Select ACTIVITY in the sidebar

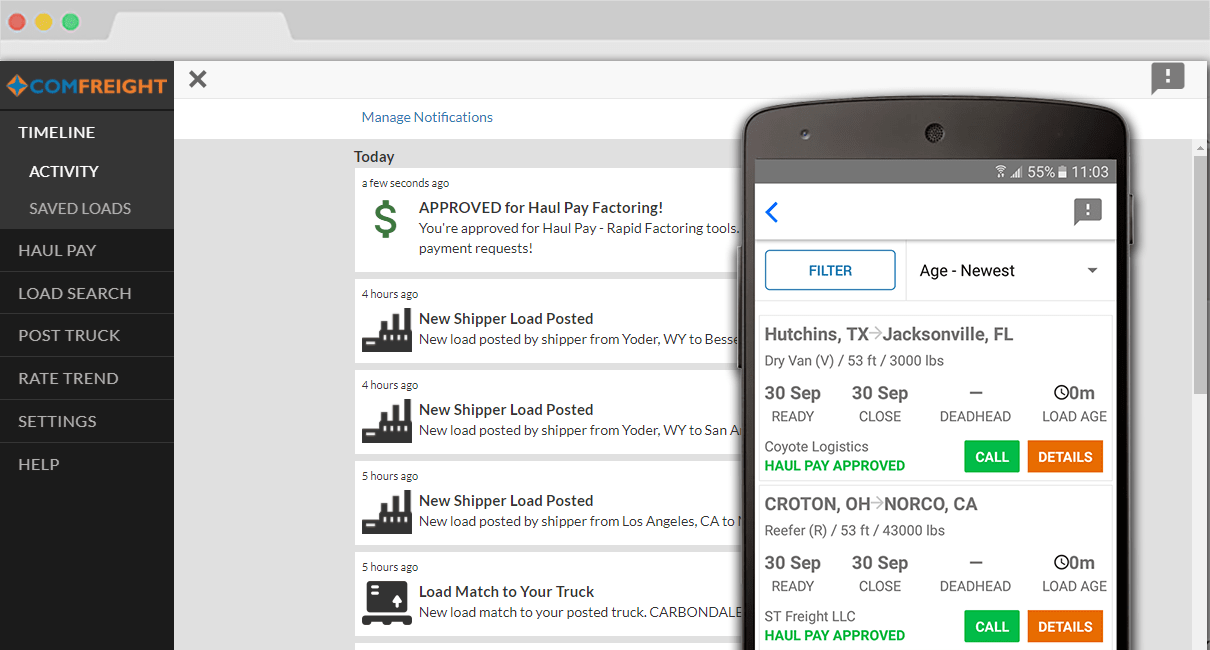coord(64,171)
